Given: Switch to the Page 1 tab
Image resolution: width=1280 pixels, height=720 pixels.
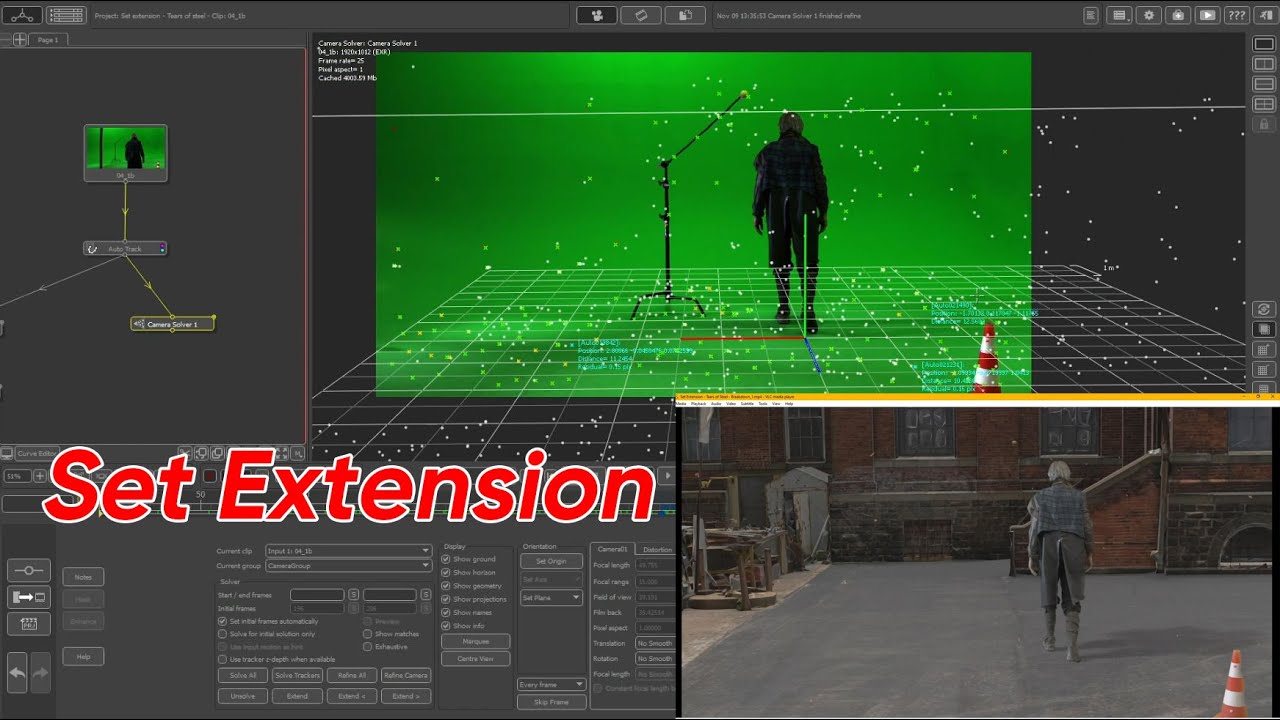Looking at the screenshot, I should click(x=46, y=40).
